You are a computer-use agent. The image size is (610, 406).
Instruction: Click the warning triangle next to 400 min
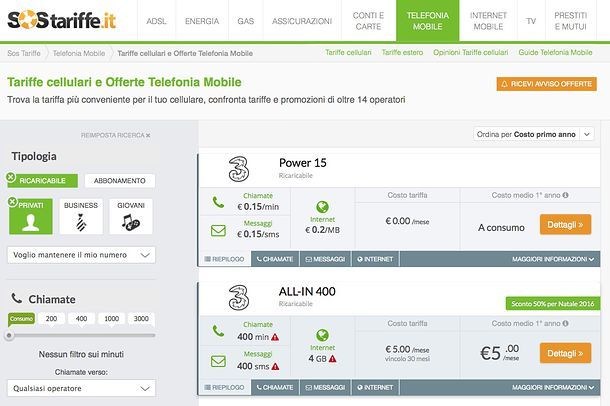tap(275, 337)
